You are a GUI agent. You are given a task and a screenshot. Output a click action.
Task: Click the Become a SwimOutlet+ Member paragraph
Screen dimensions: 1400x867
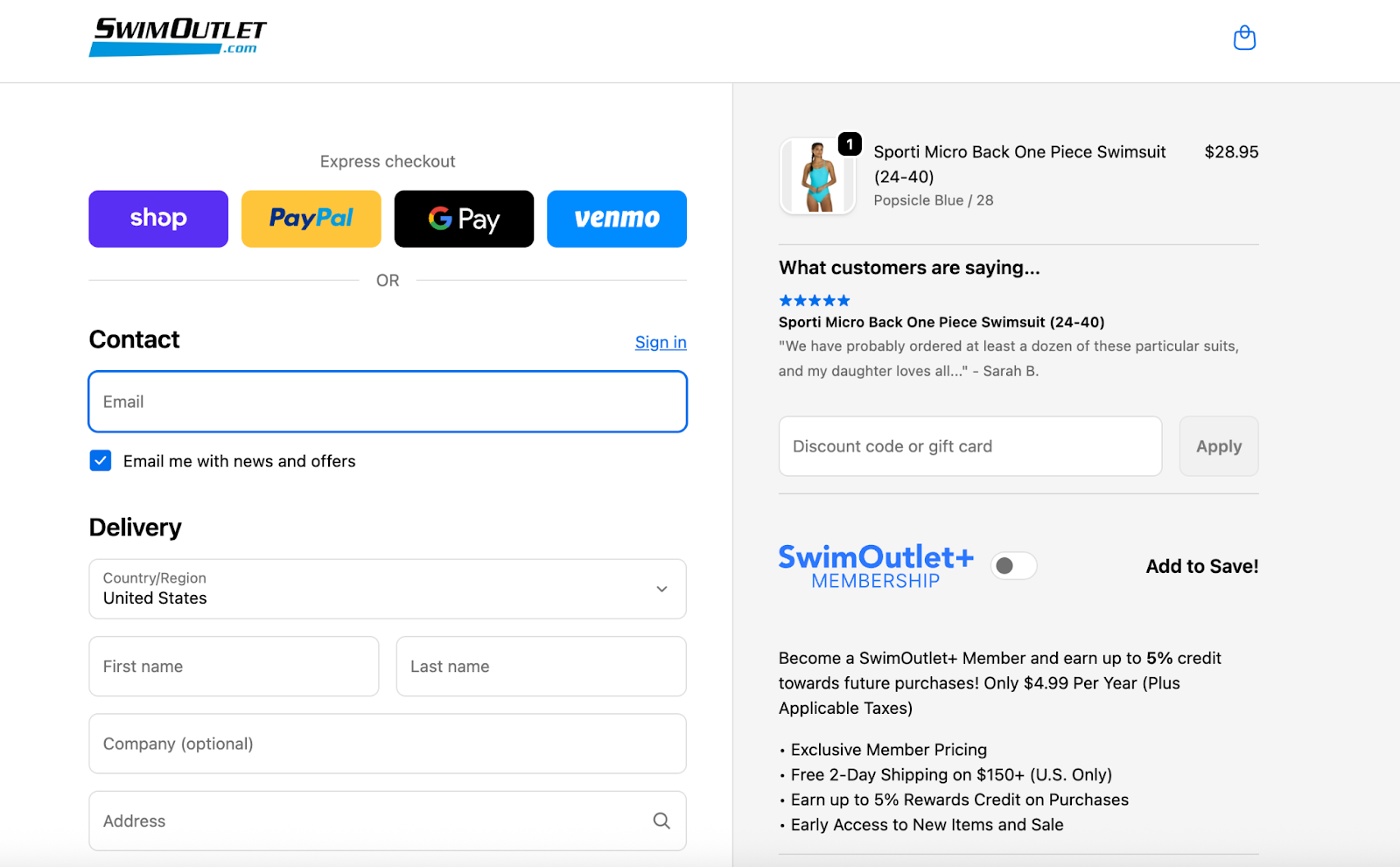(x=1000, y=683)
